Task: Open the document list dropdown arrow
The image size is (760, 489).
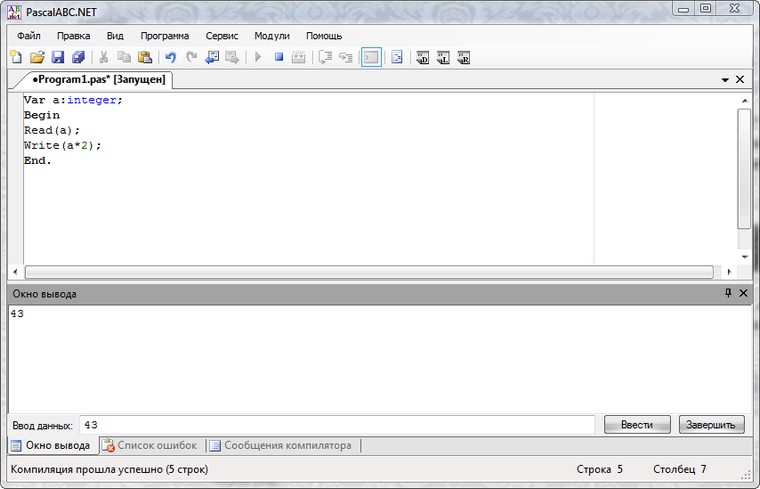Action: (725, 80)
